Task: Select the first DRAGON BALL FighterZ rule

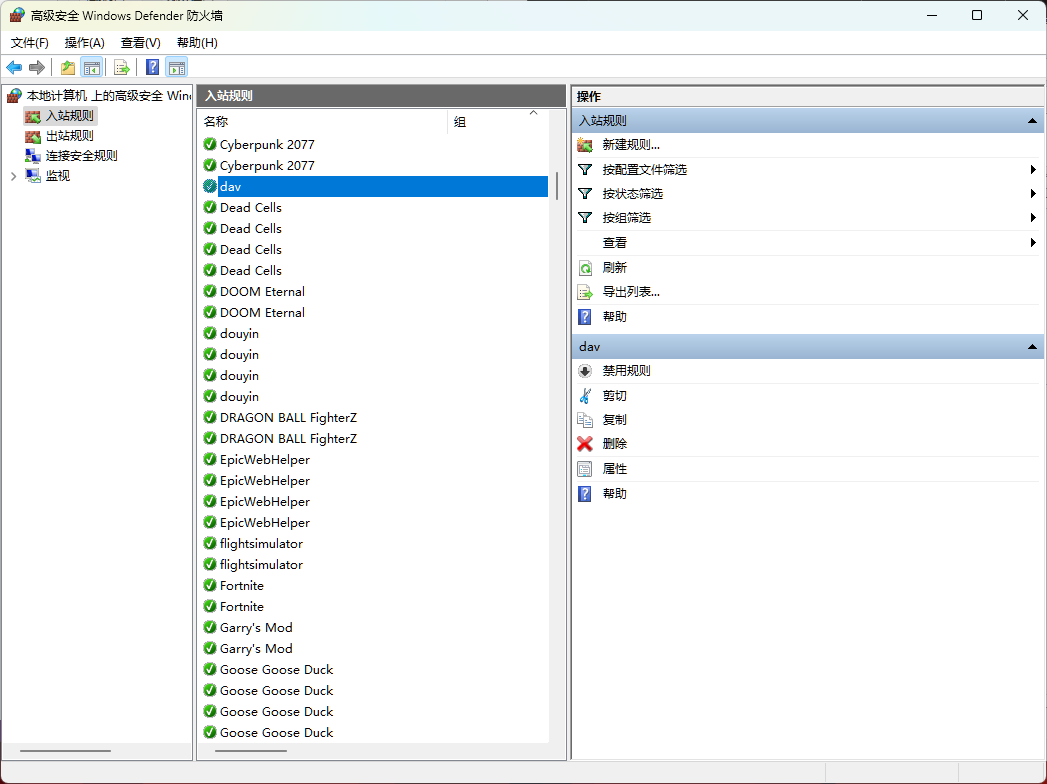Action: (288, 418)
